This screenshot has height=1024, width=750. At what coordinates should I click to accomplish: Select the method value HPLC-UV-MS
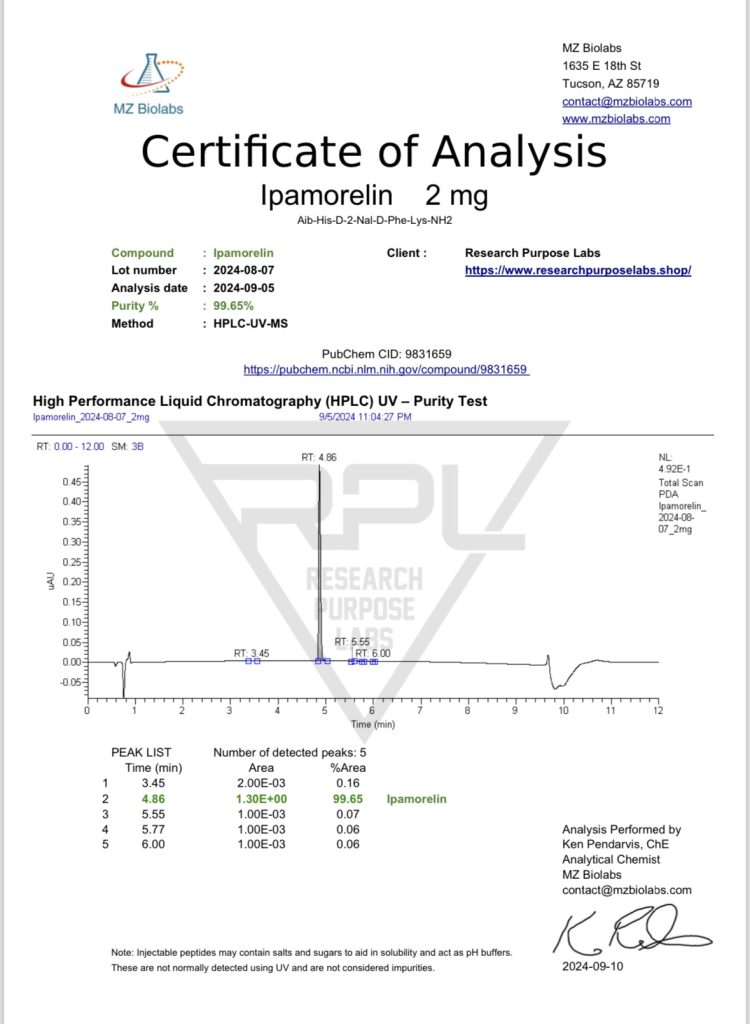249,323
